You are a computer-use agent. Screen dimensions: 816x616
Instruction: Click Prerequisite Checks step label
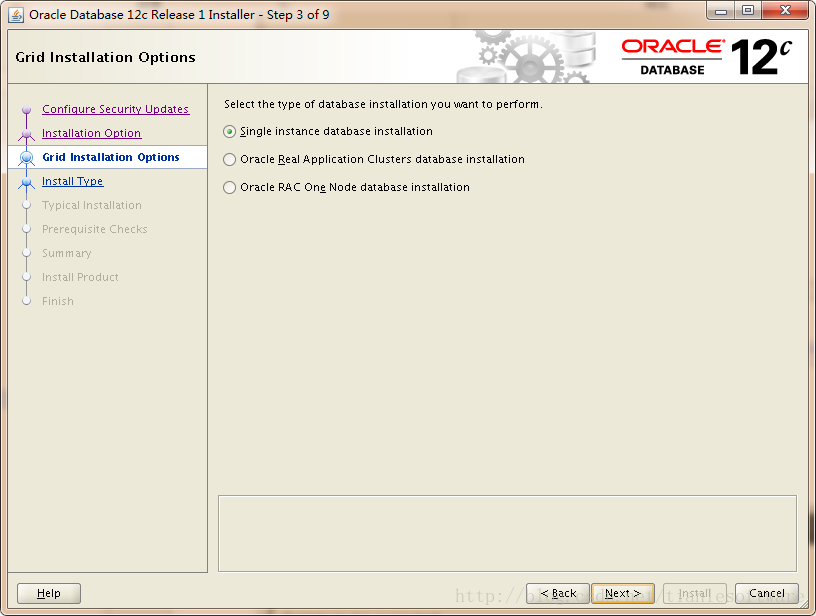pos(95,229)
